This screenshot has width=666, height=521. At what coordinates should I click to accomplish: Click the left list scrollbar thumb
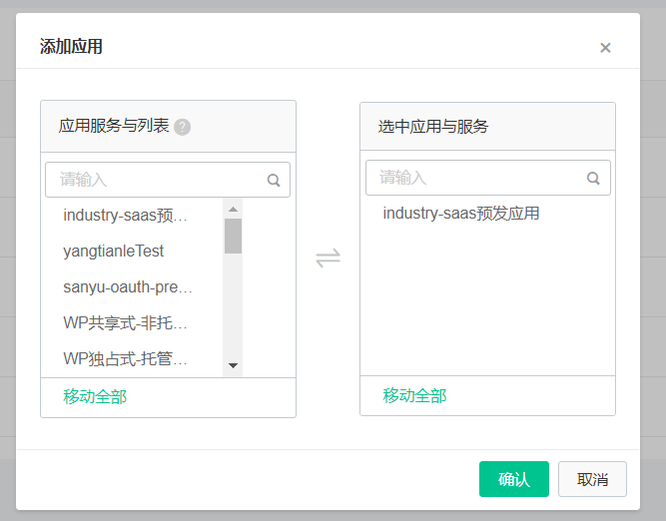point(233,236)
